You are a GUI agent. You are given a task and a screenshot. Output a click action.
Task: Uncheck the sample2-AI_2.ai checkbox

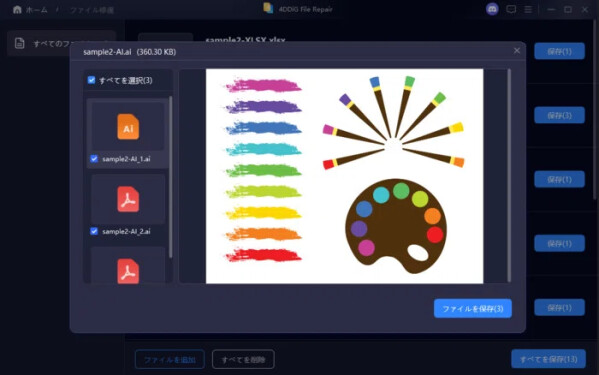94,231
